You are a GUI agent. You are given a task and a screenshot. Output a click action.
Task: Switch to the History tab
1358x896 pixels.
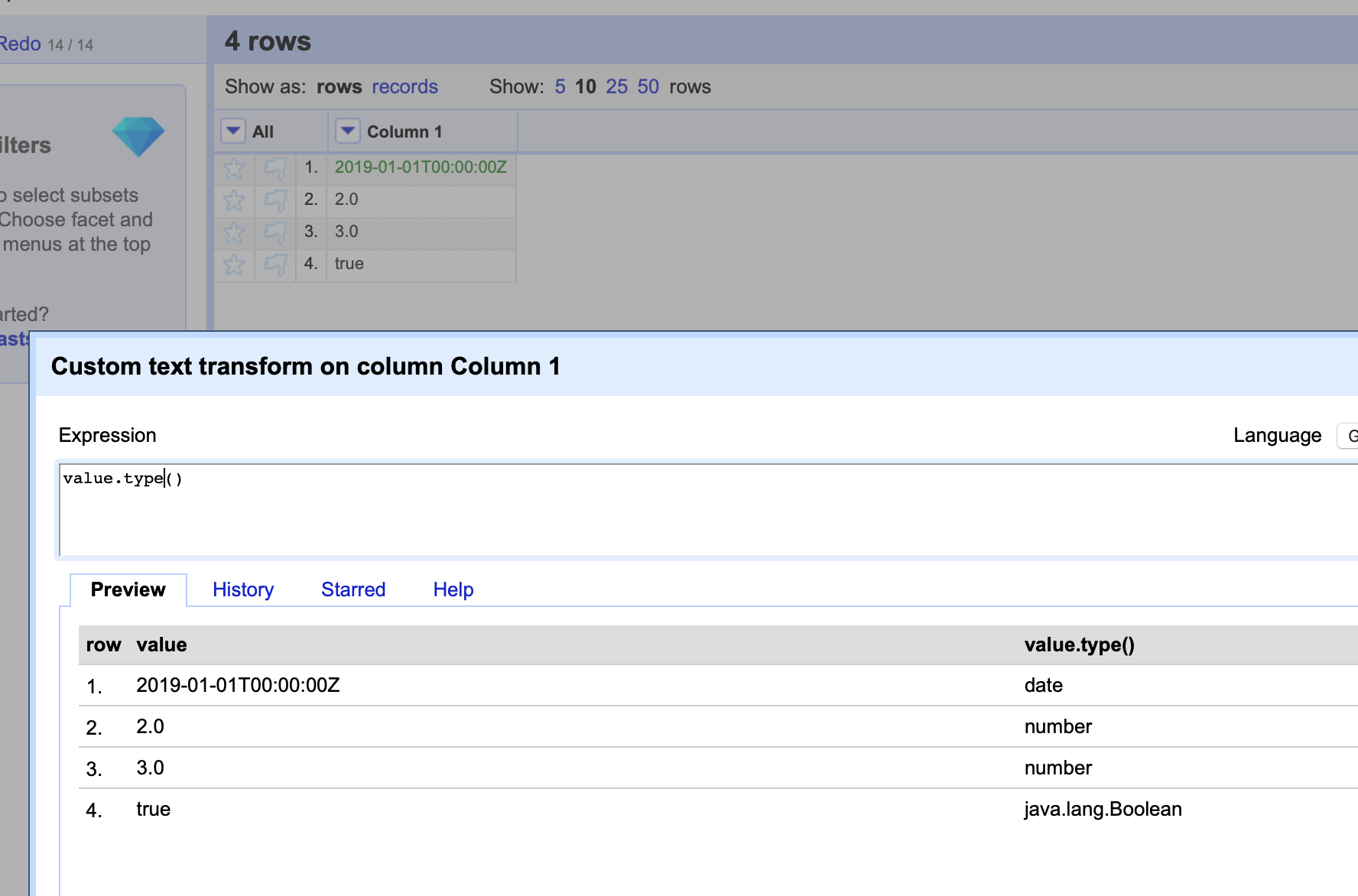point(243,589)
